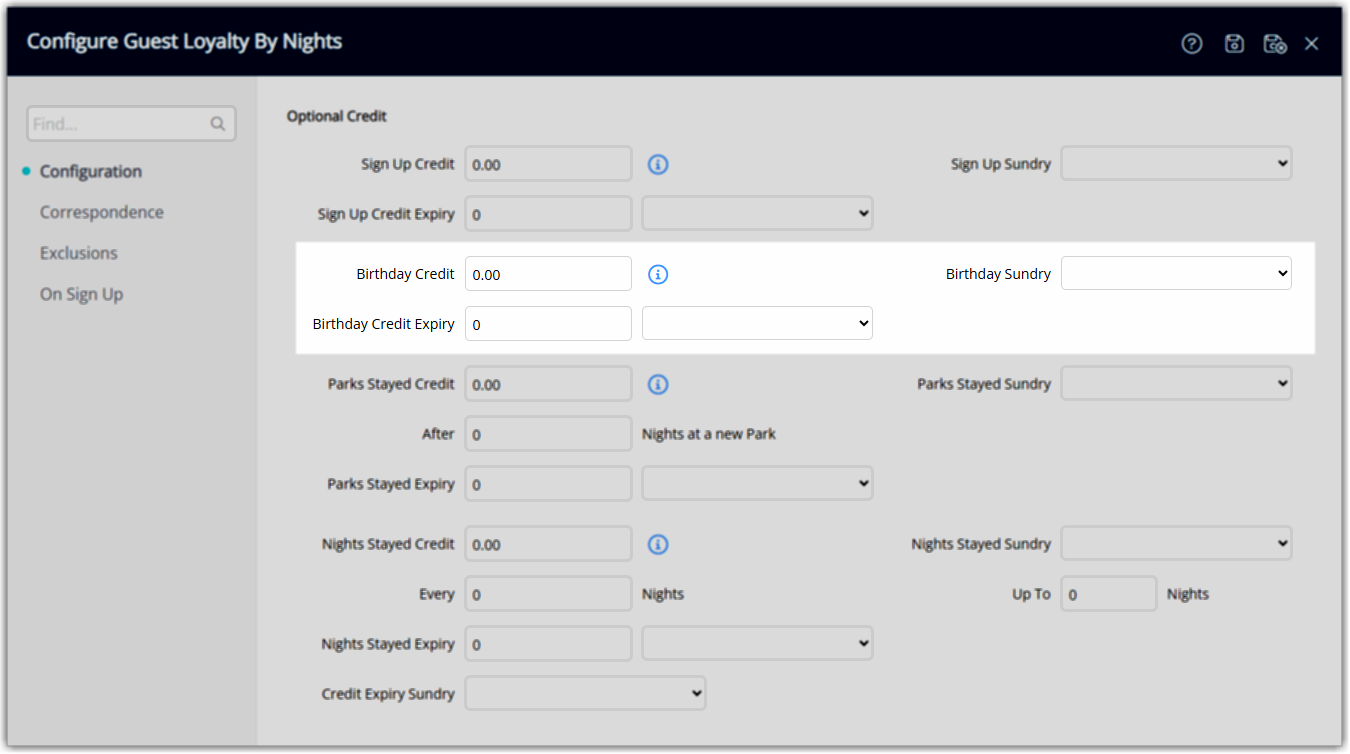Viewport: 1350px width, 754px height.
Task: Show info for Parks Stayed Credit
Action: [x=658, y=384]
